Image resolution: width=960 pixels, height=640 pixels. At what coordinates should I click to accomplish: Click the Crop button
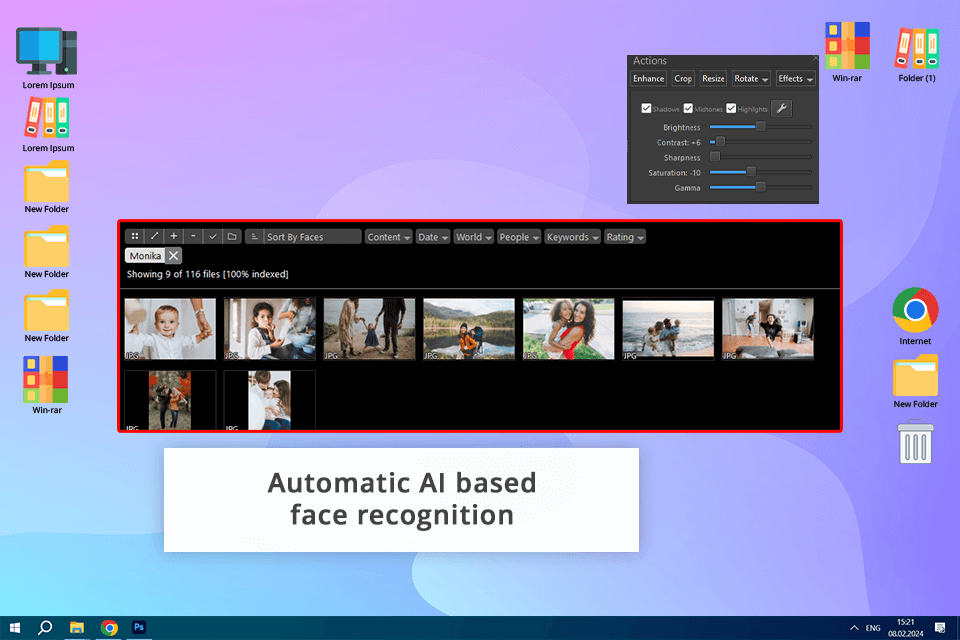[x=683, y=78]
